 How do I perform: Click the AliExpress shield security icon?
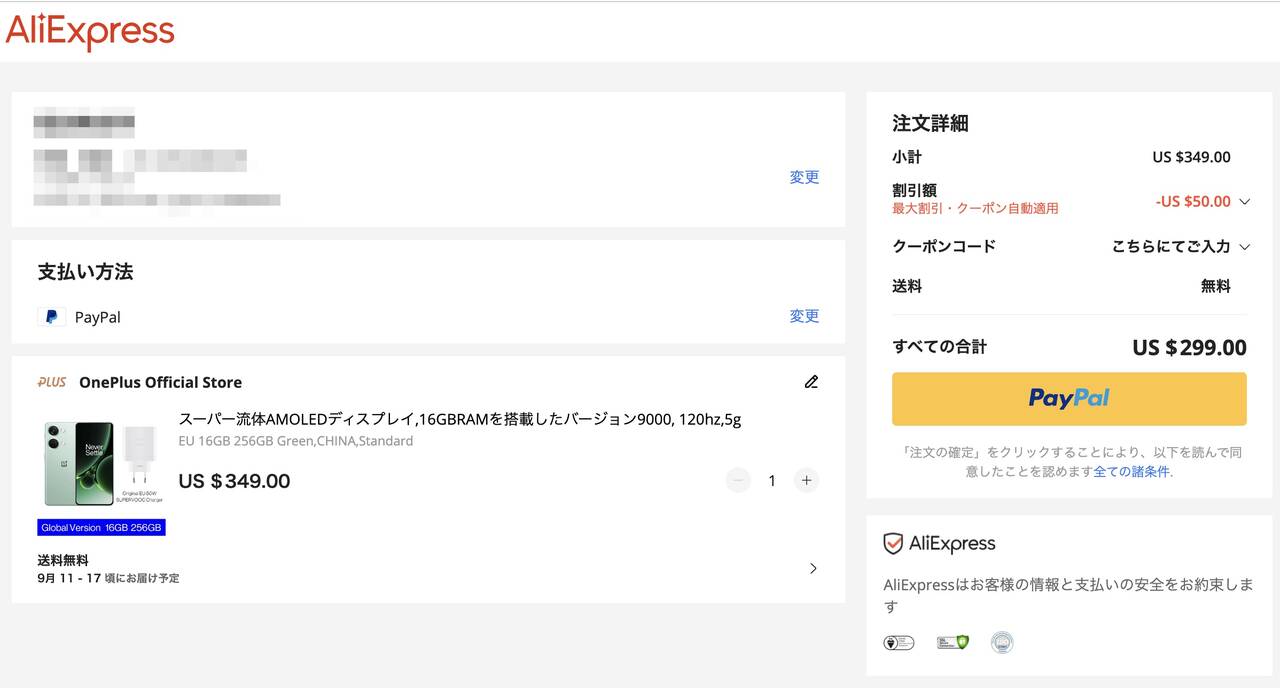(x=893, y=544)
